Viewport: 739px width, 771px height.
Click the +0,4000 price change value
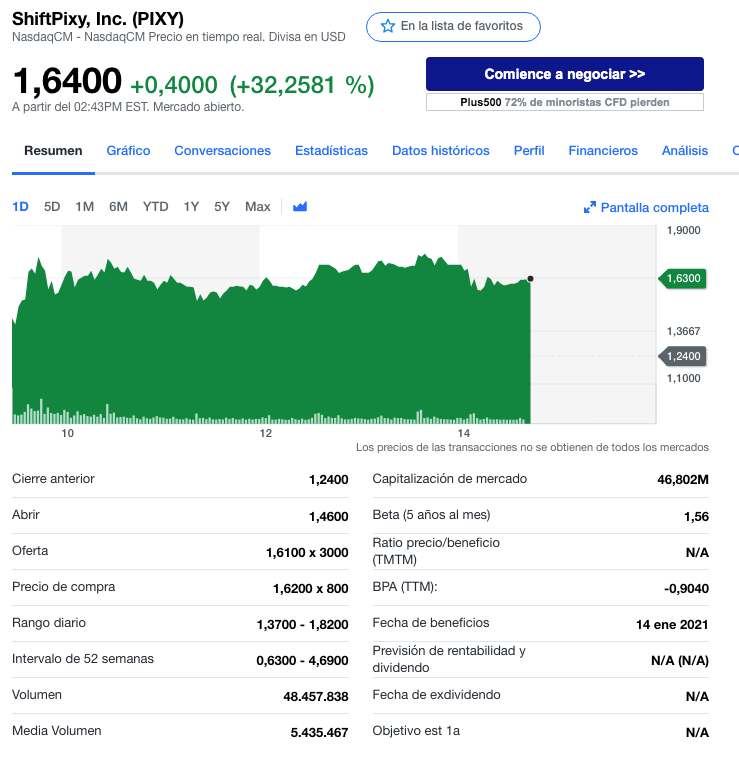[x=174, y=85]
